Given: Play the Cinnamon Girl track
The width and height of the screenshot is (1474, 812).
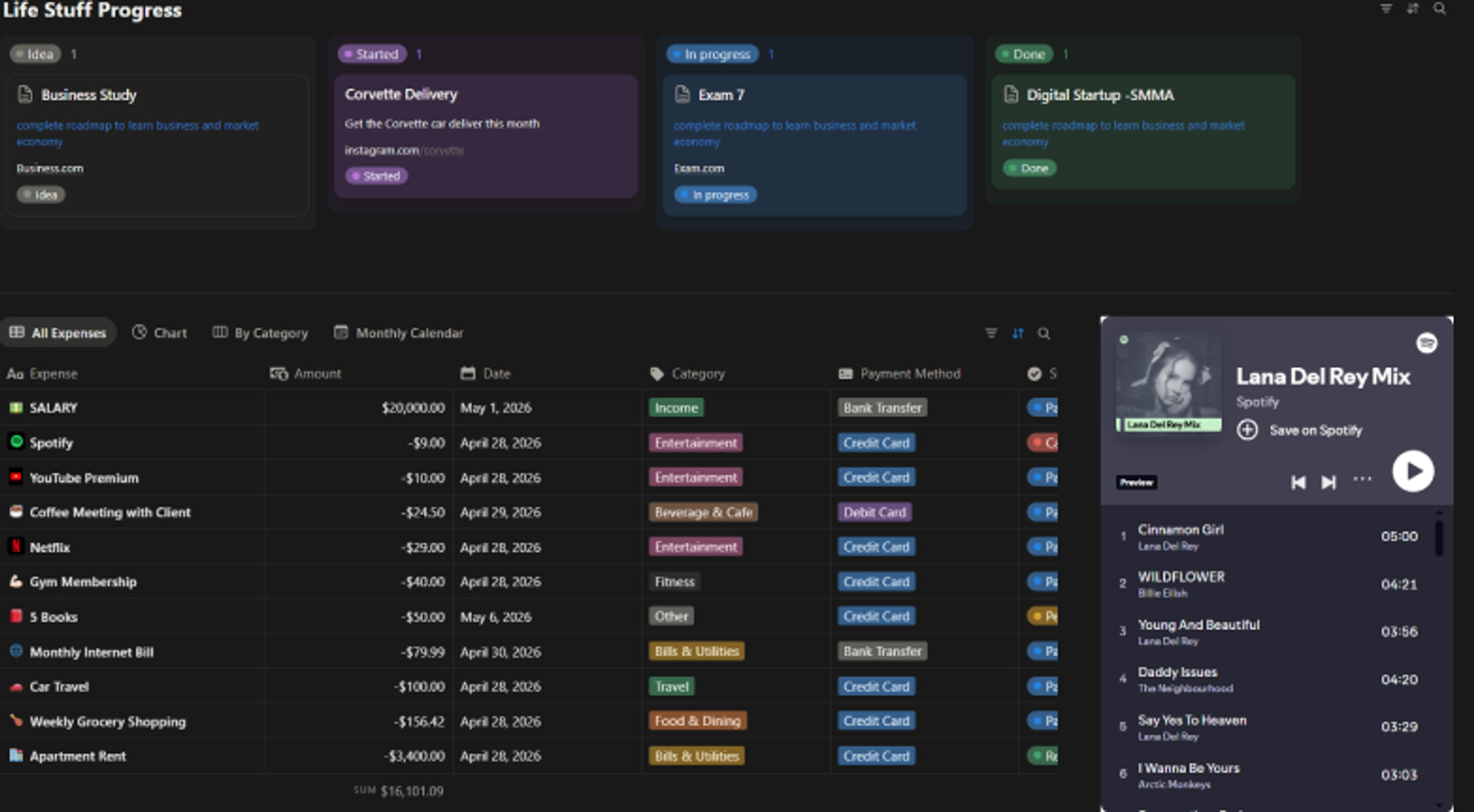Looking at the screenshot, I should (x=1277, y=536).
